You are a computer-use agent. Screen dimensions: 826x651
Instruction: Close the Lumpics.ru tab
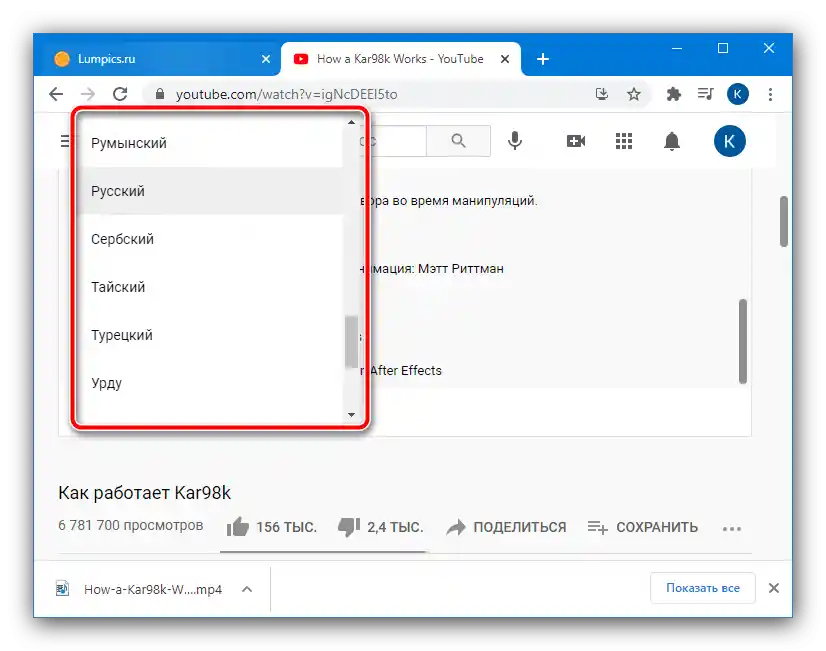(x=266, y=59)
